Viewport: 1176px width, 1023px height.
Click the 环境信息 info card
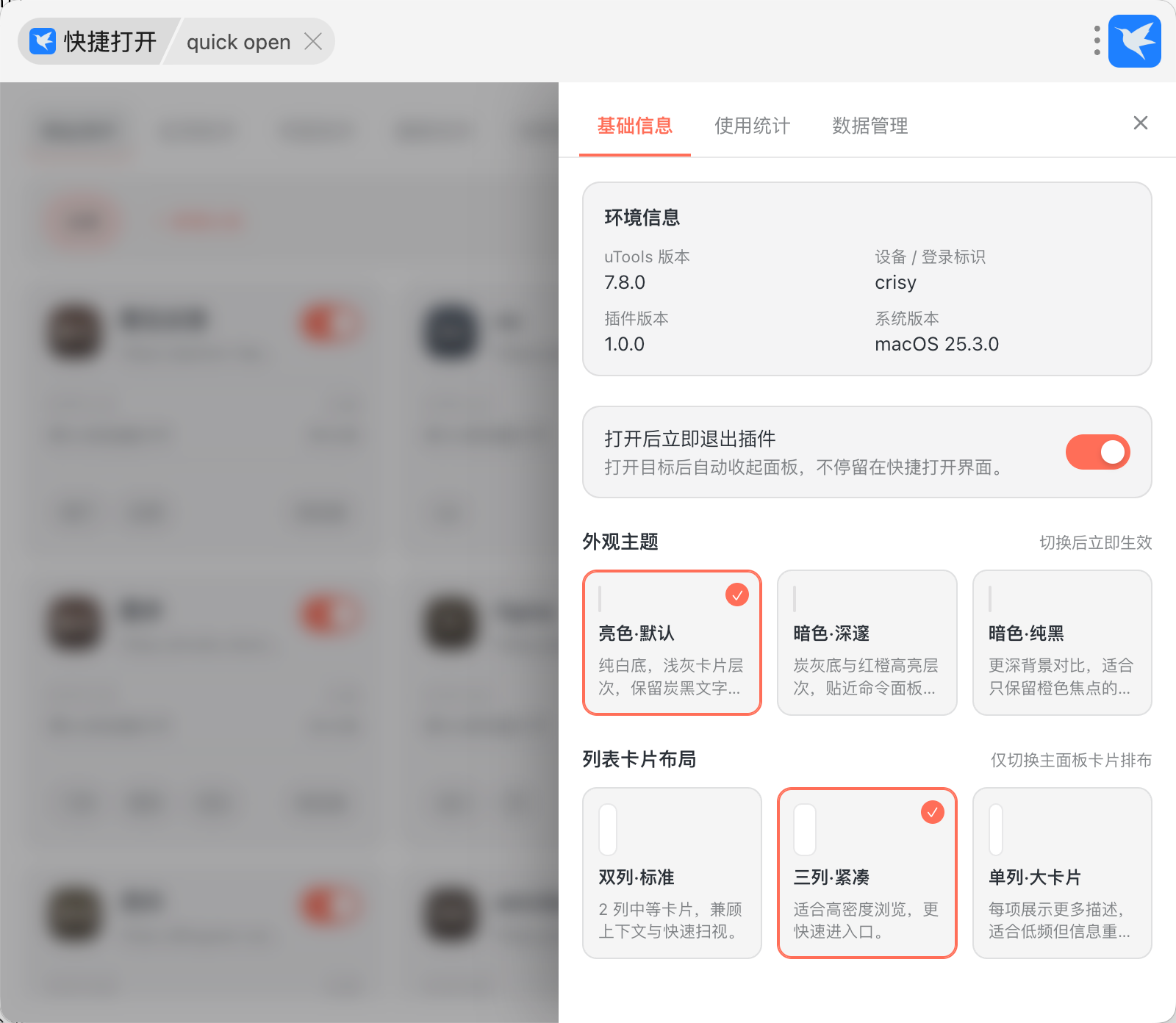pyautogui.click(x=867, y=279)
